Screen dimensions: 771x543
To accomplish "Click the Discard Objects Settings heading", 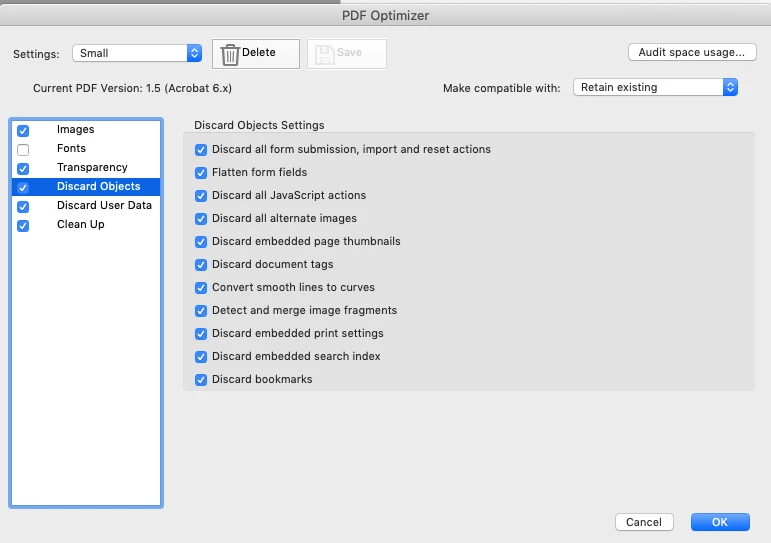I will [x=259, y=125].
